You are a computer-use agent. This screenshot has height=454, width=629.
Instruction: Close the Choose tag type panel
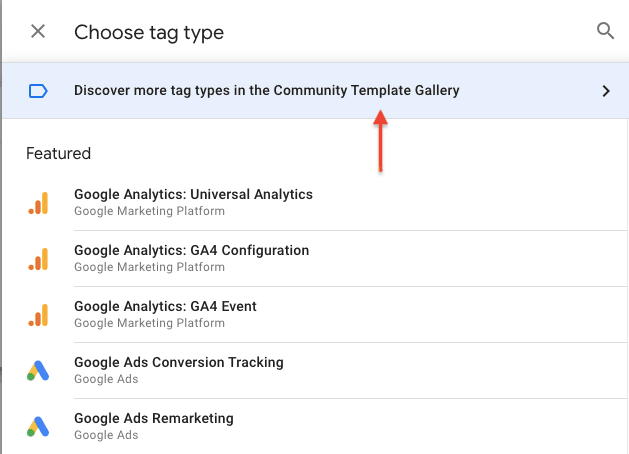point(38,31)
